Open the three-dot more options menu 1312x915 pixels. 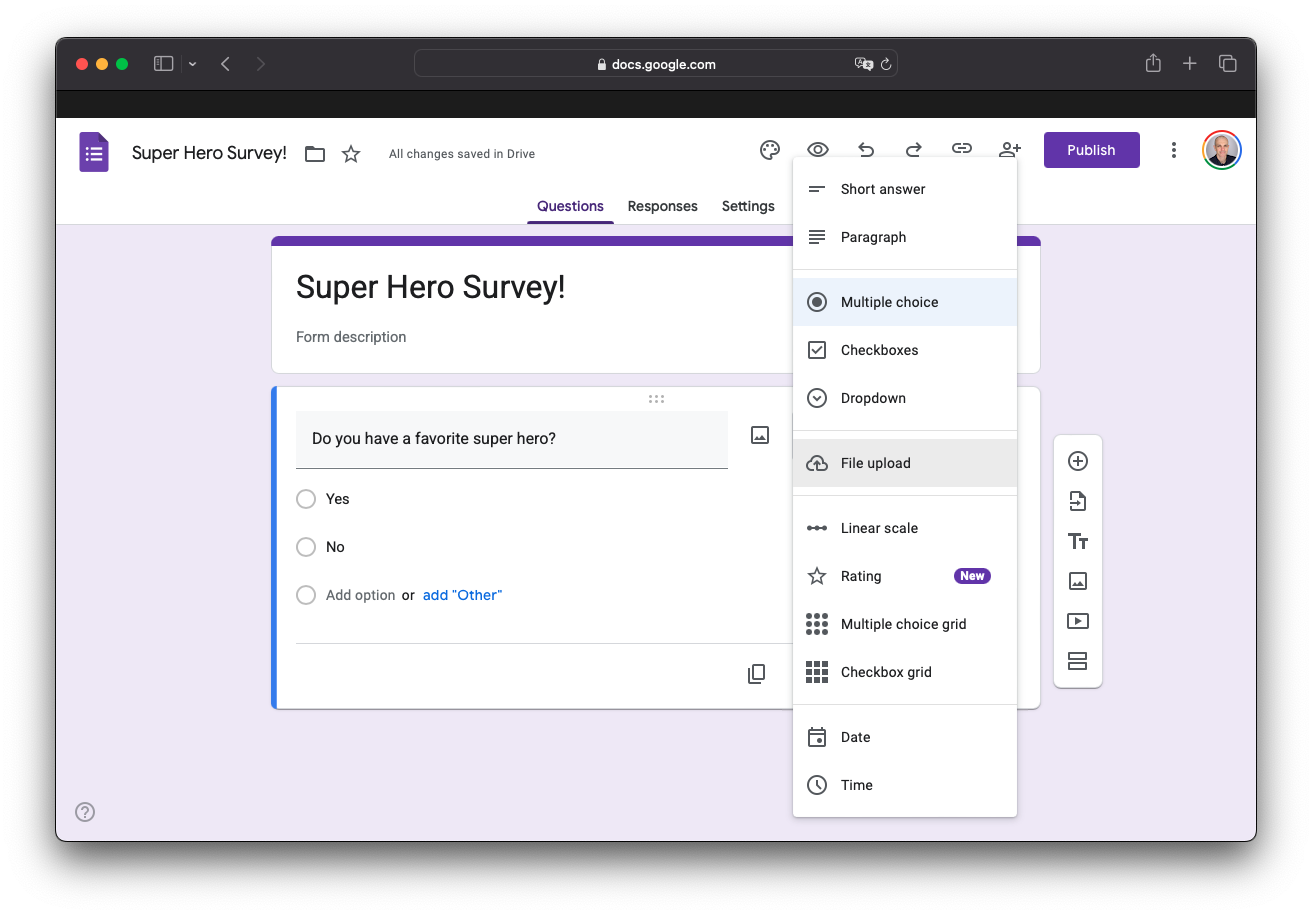tap(1173, 150)
